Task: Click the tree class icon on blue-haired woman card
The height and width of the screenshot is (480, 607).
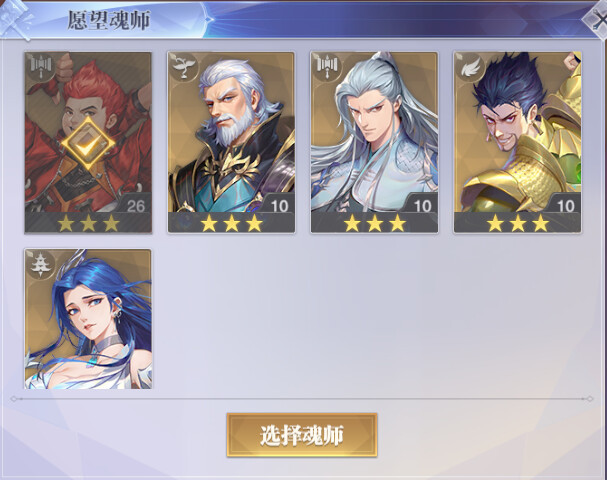Action: tap(41, 264)
